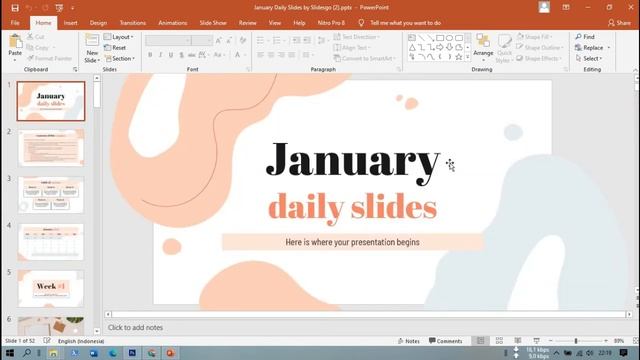Select slide 2 thumbnail
This screenshot has height=360, width=640.
[x=51, y=148]
